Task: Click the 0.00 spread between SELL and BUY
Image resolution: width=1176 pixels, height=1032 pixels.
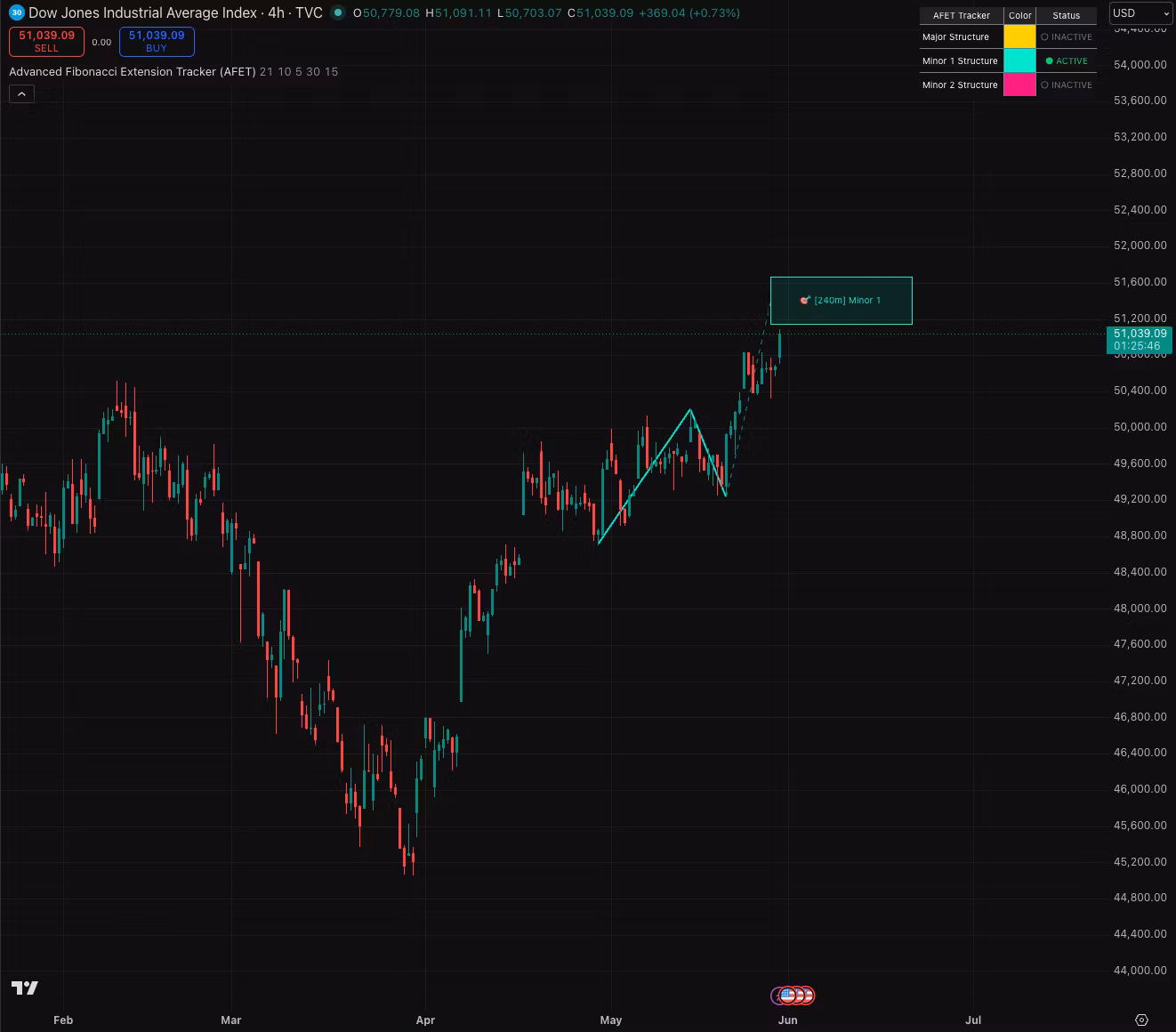Action: (x=101, y=42)
